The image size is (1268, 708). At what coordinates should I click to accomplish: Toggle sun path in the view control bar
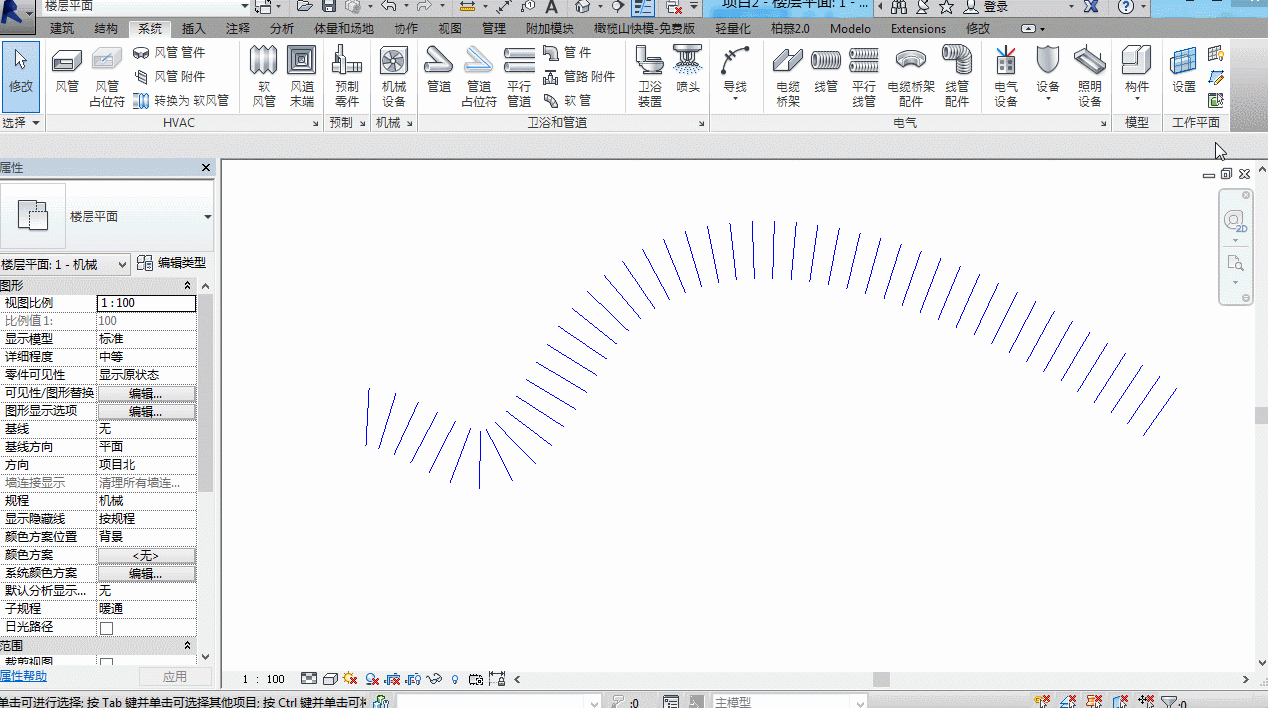(350, 679)
